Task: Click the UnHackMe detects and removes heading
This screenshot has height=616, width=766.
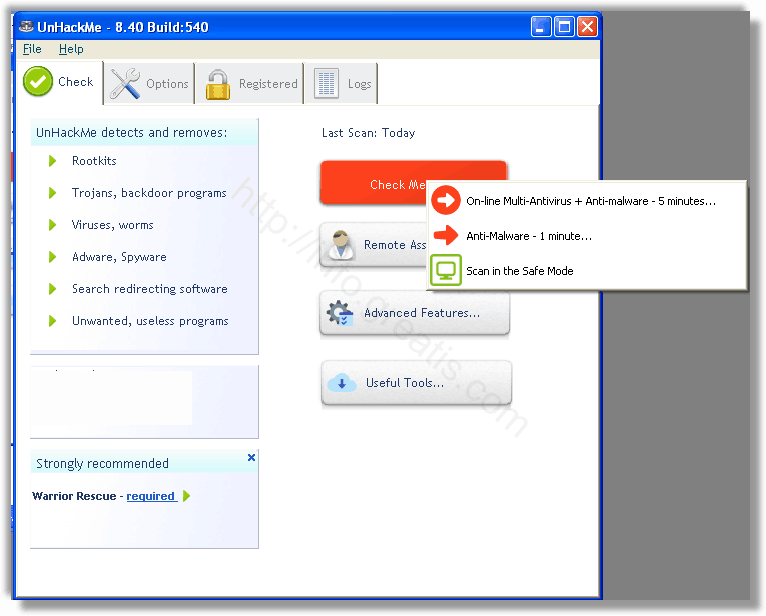Action: point(131,132)
